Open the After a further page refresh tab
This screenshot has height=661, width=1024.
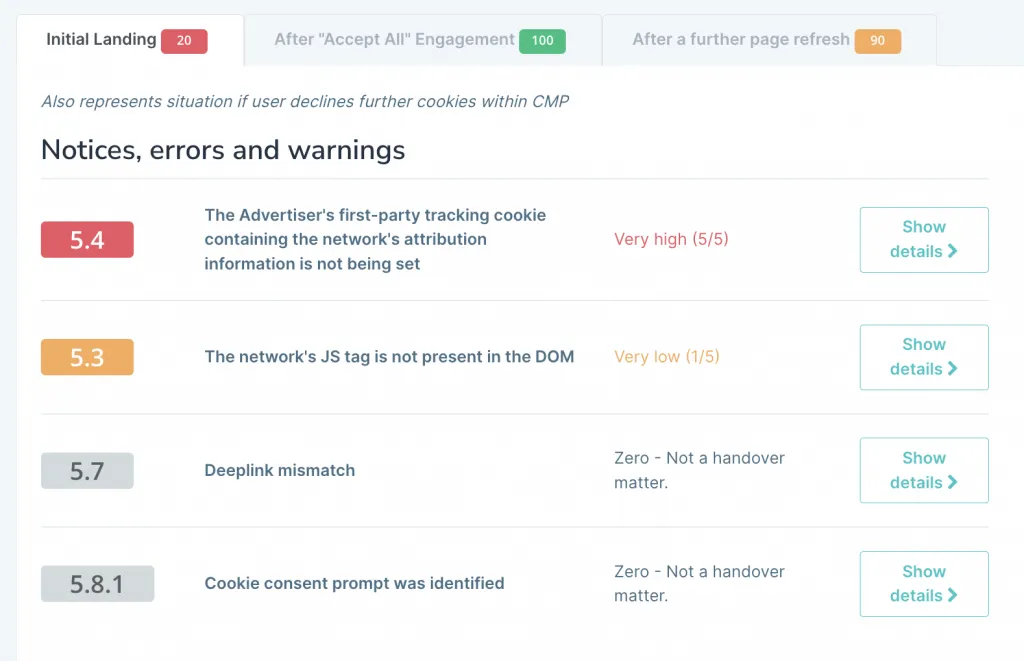point(740,40)
